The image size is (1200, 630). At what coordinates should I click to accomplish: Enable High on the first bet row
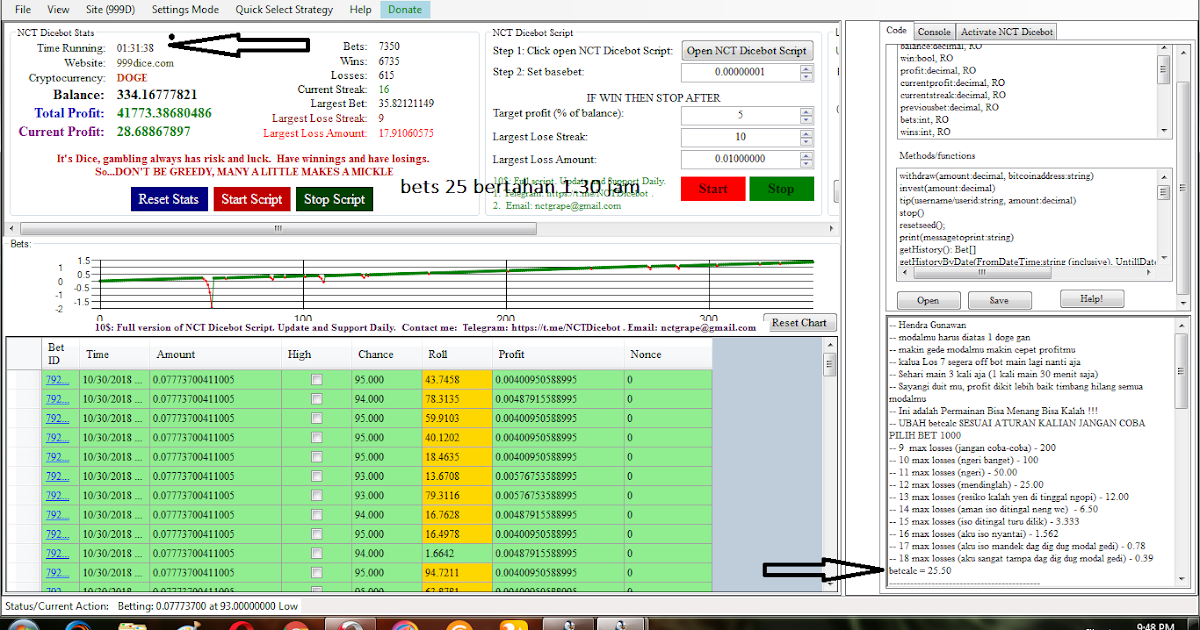315,377
